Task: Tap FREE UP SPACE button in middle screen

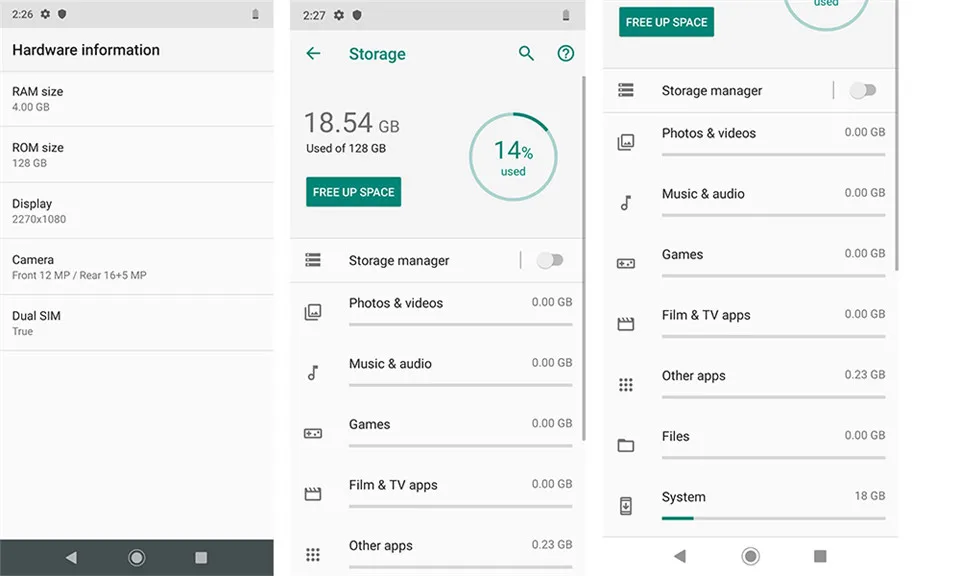Action: (x=353, y=192)
